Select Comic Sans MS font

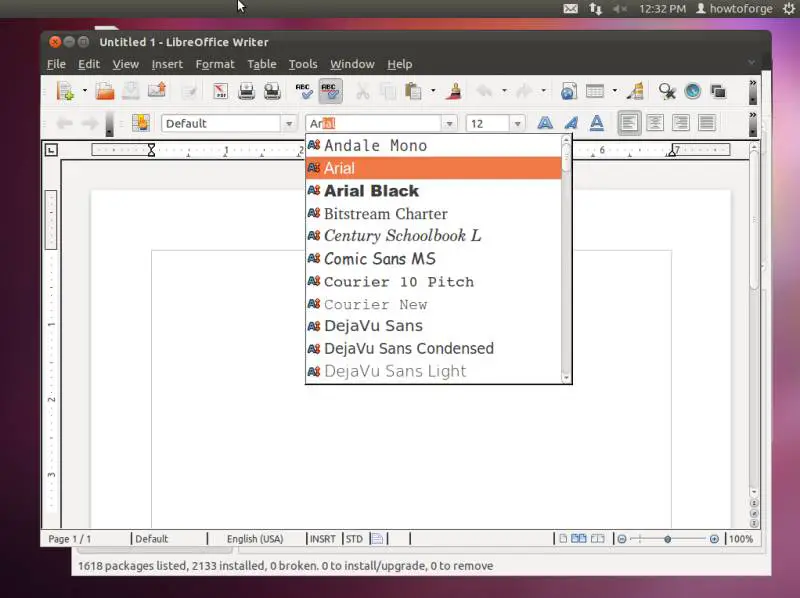pyautogui.click(x=433, y=259)
